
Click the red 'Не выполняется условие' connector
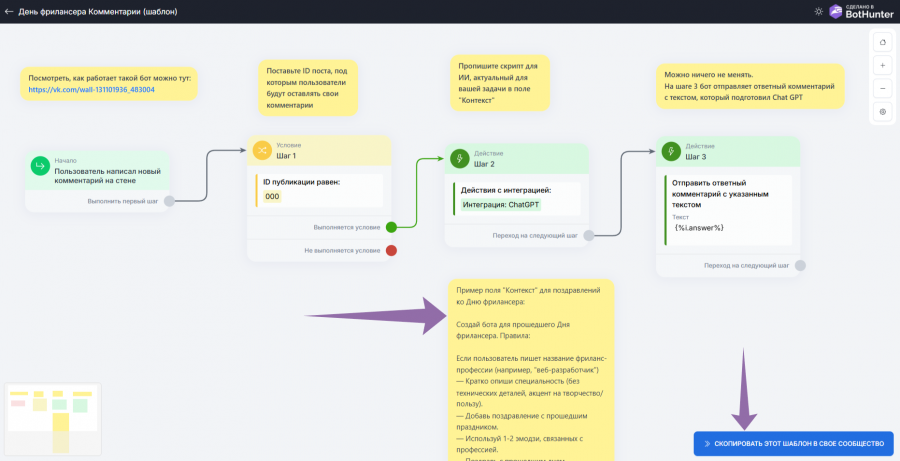click(391, 250)
